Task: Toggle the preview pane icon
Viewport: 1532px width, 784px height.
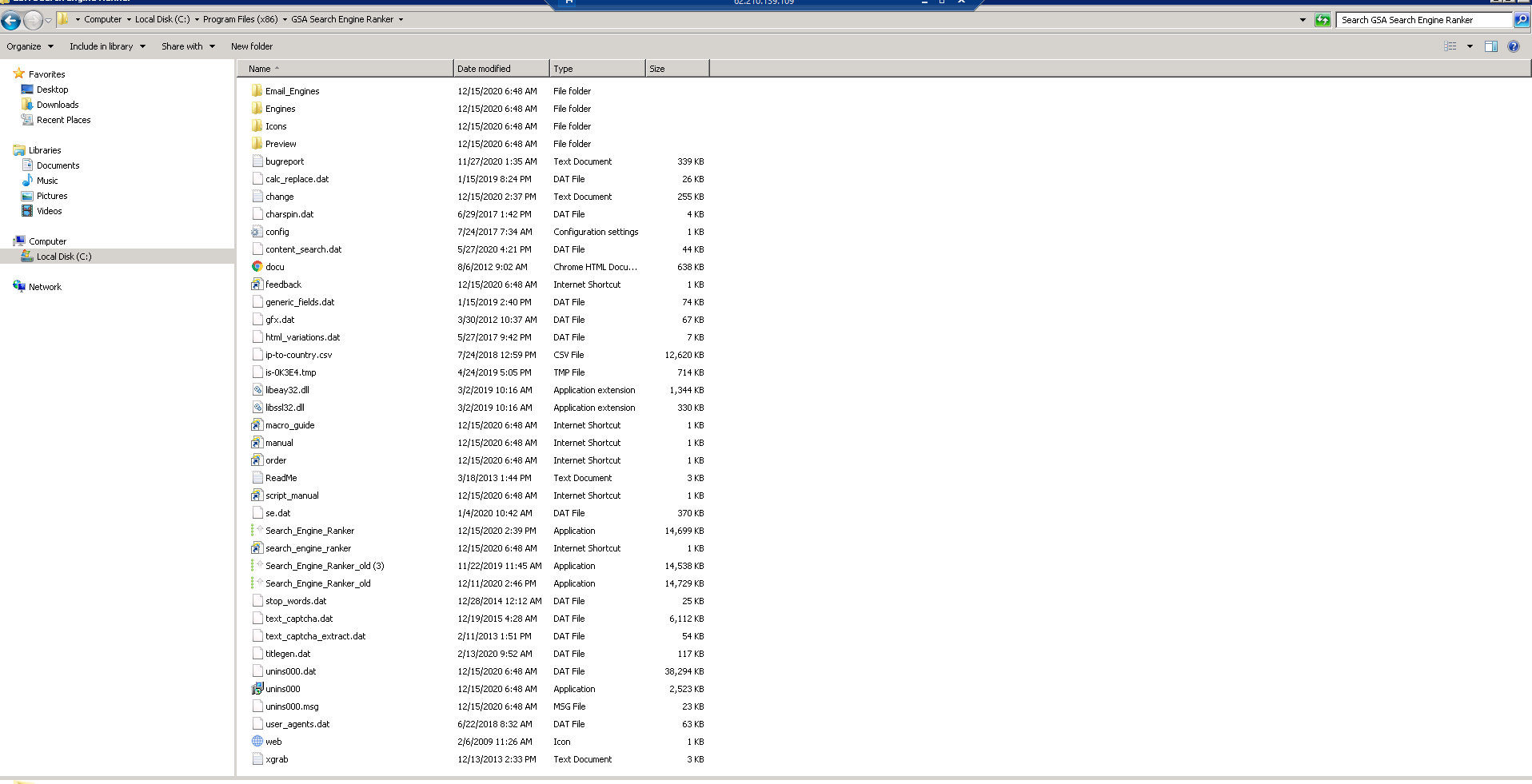Action: [x=1491, y=46]
